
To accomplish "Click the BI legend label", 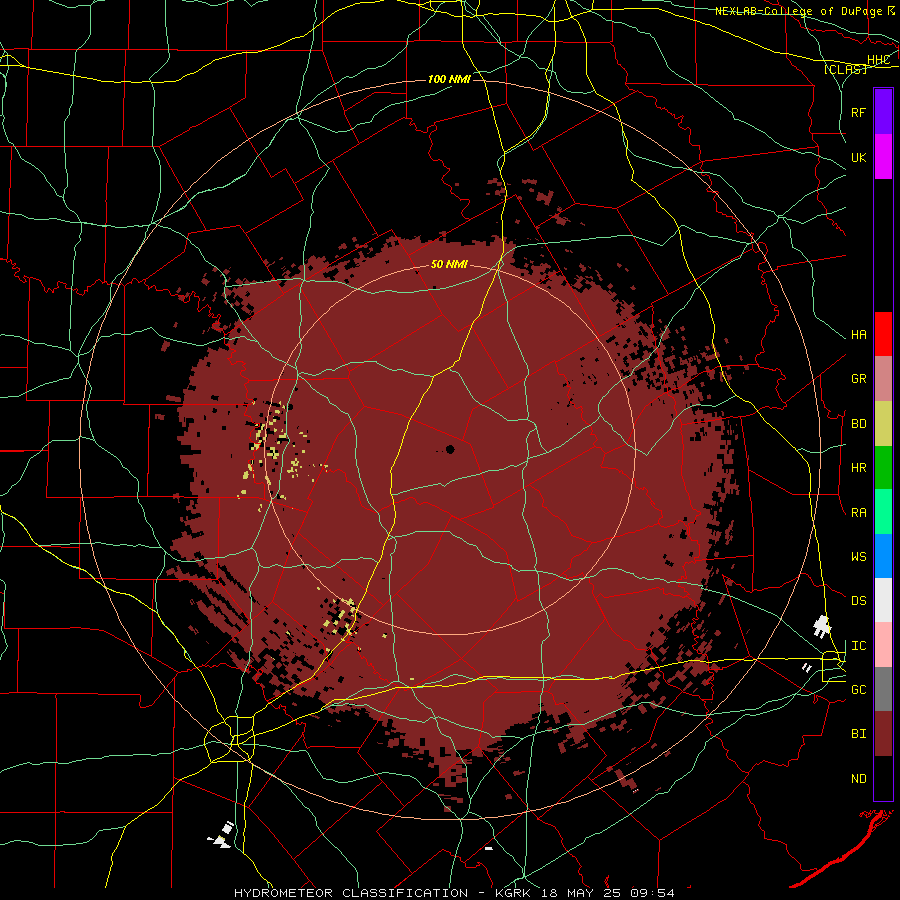I will coord(859,734).
